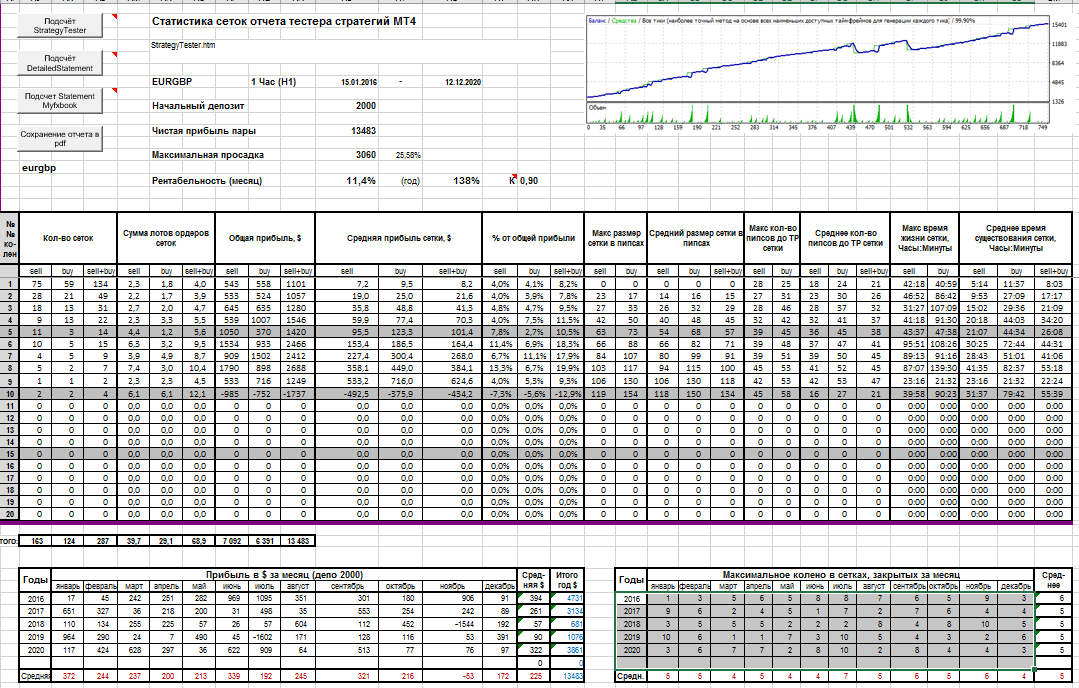Select the negative total profit cell -1737
This screenshot has width=1079, height=688.
[x=298, y=394]
